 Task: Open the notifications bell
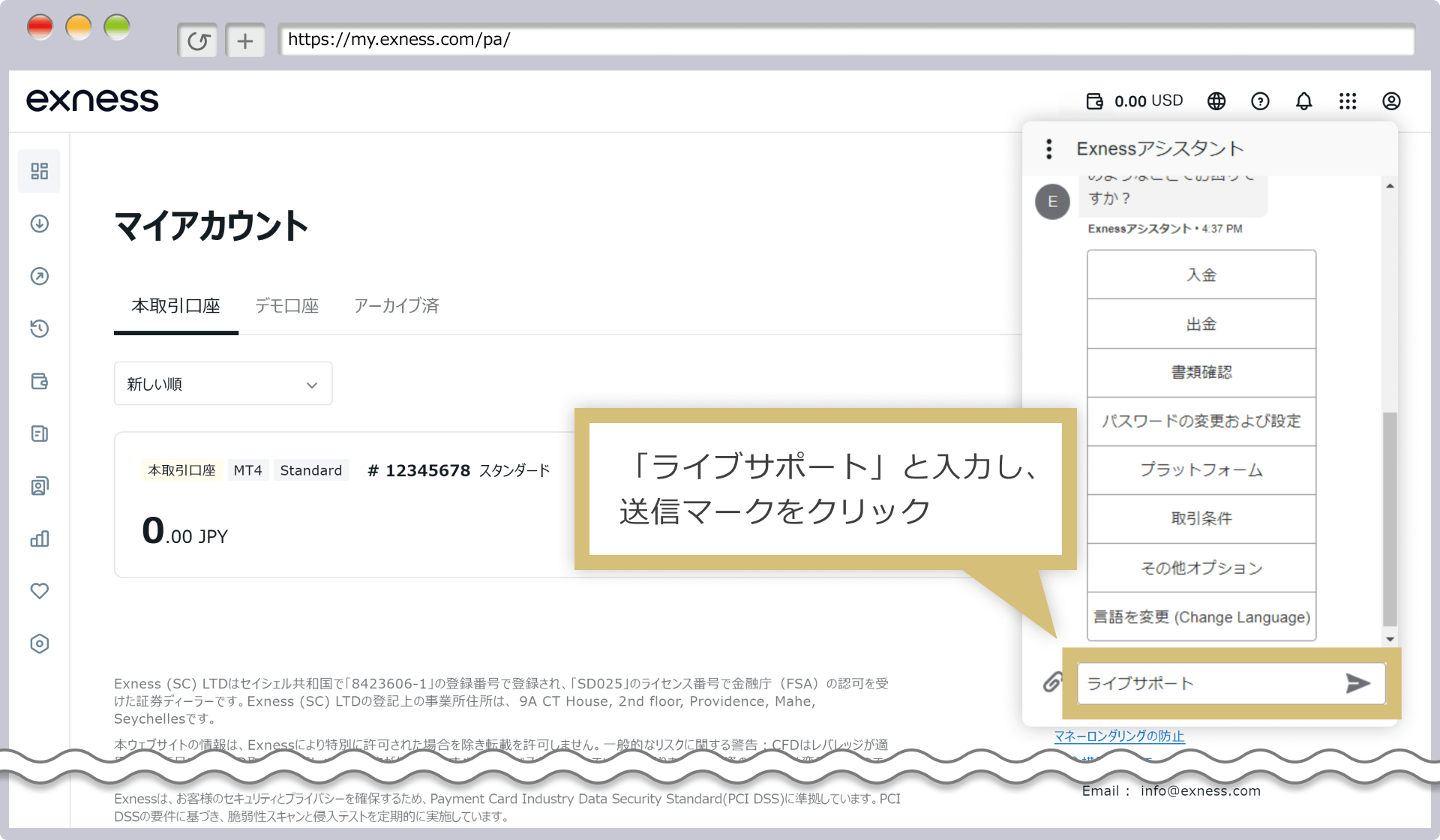tap(1304, 101)
